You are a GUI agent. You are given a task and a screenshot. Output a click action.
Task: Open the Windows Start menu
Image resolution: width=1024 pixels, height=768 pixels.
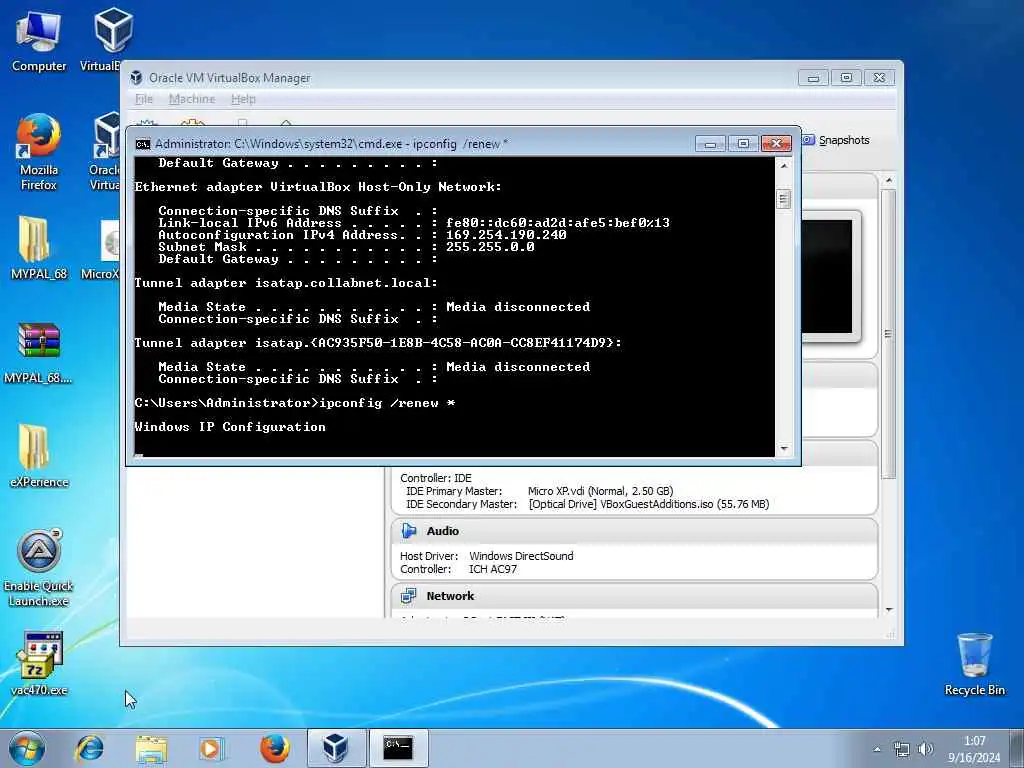coord(27,748)
